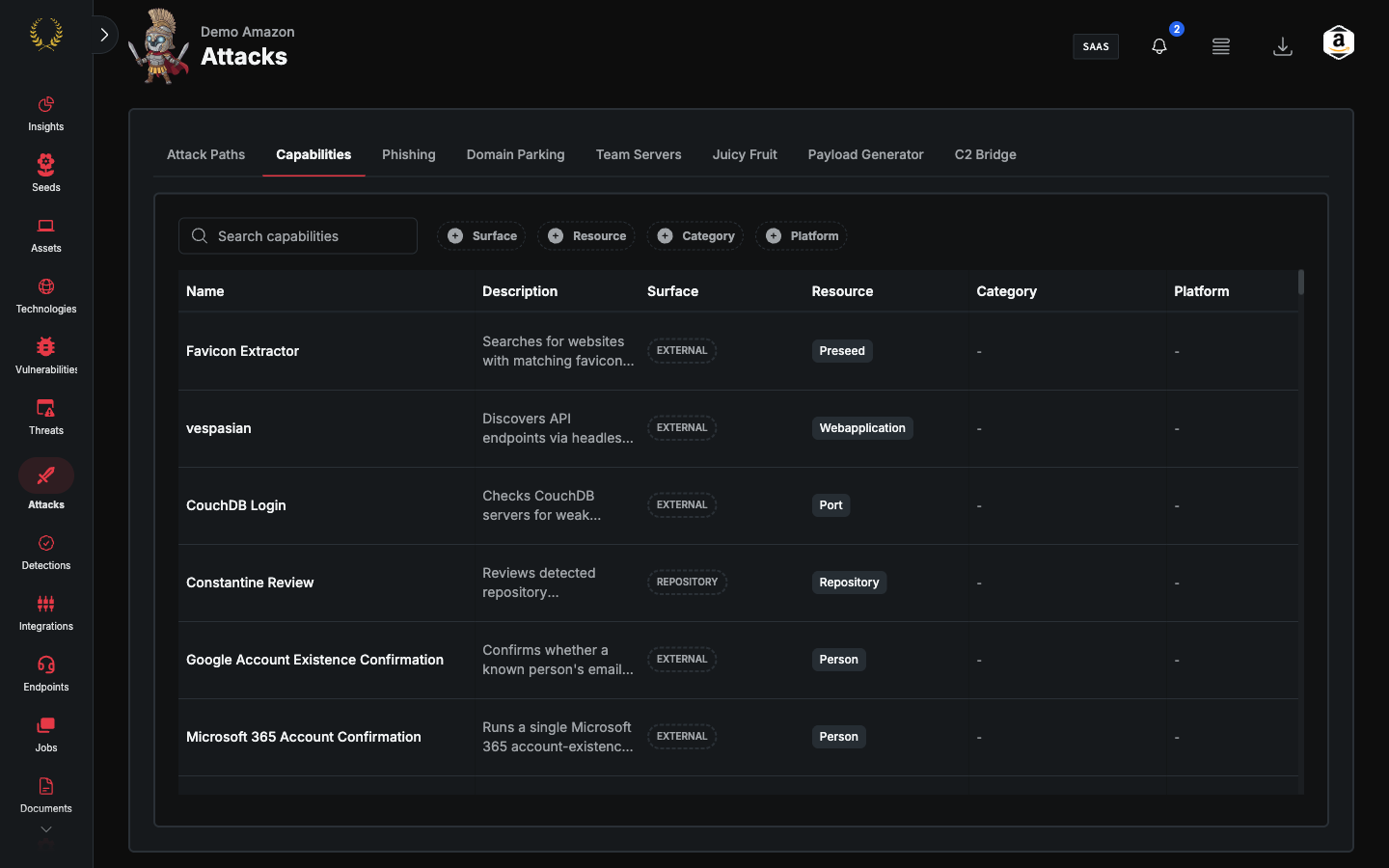Open the Category filter

tap(695, 236)
